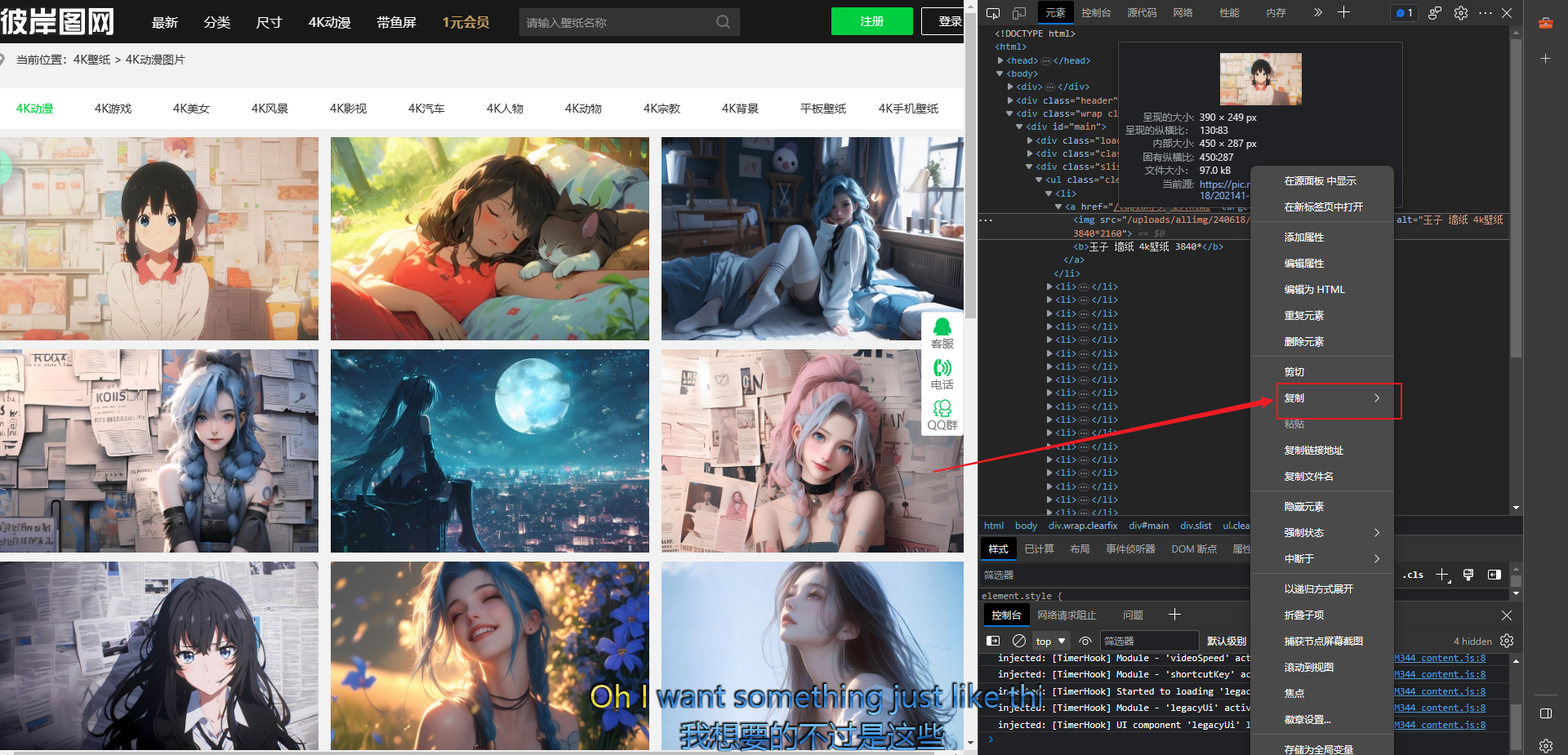
Task: Open the issues counter badge
Action: coord(1405,13)
